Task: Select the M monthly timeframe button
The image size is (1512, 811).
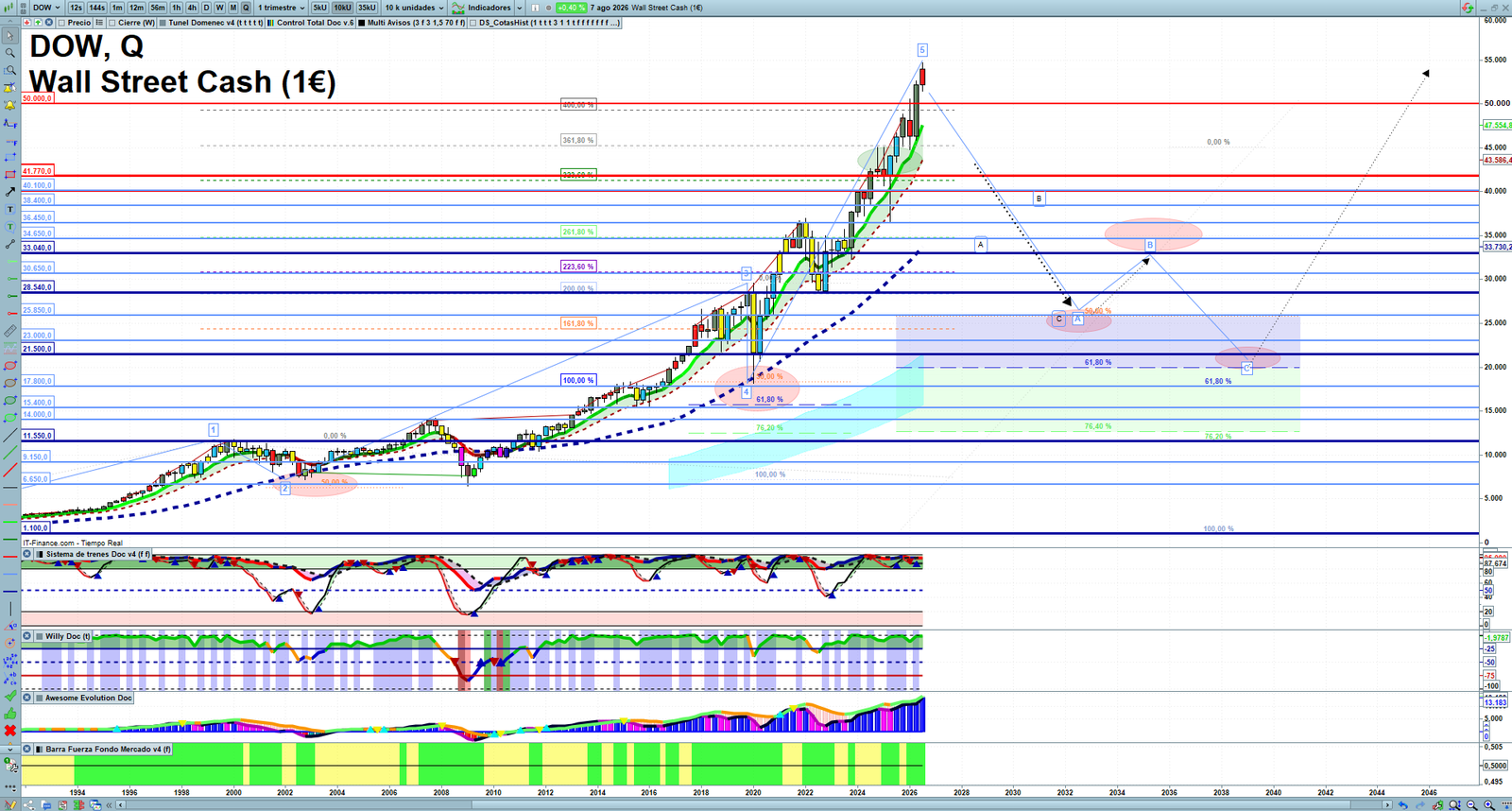Action: coord(233,8)
